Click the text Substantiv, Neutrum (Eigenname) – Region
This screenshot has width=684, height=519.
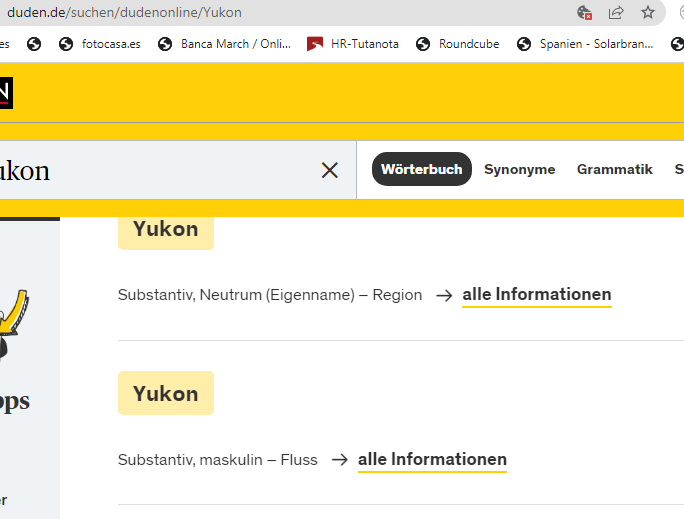[270, 295]
